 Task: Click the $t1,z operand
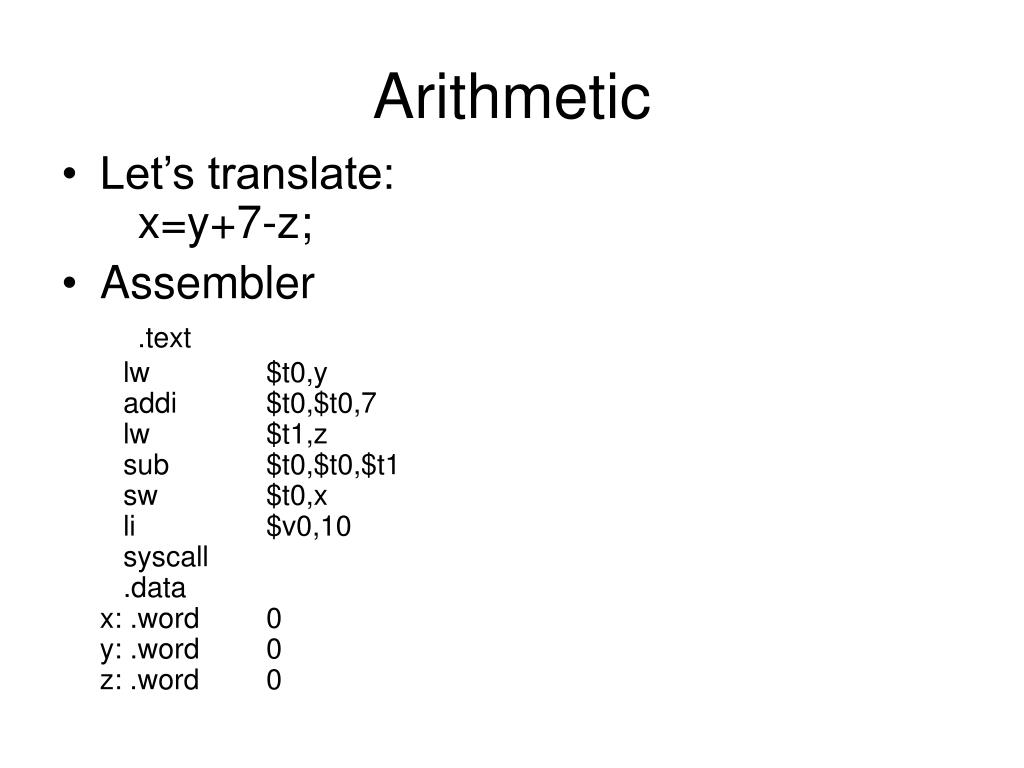[296, 434]
